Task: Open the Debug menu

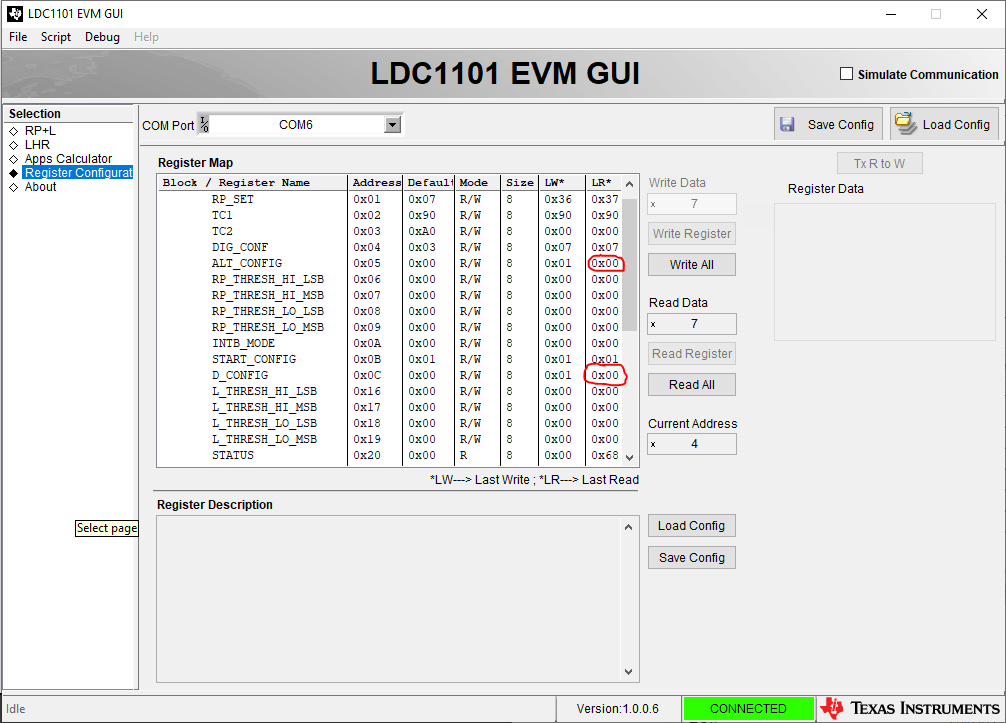Action: coord(101,37)
